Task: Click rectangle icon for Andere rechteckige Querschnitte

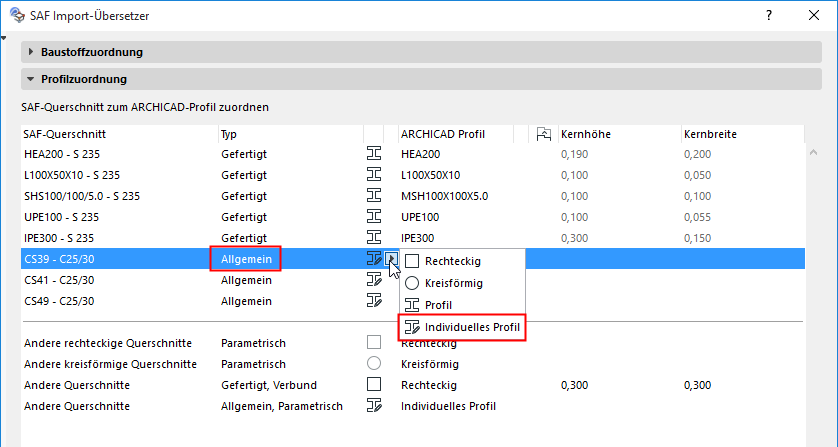Action: [374, 342]
